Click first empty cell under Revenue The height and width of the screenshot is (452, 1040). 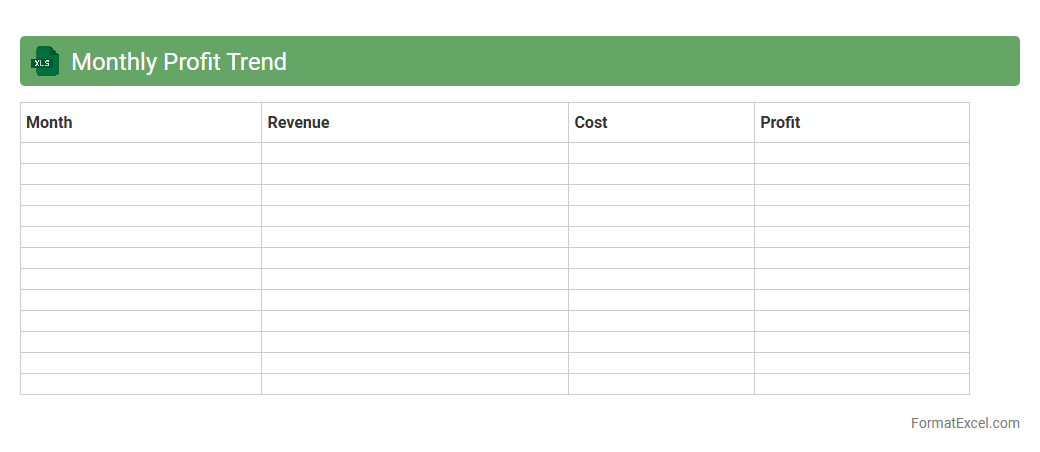[x=415, y=153]
